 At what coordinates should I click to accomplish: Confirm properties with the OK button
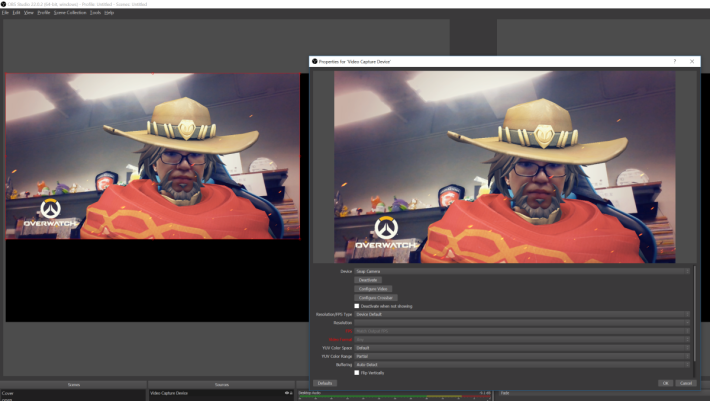point(665,383)
